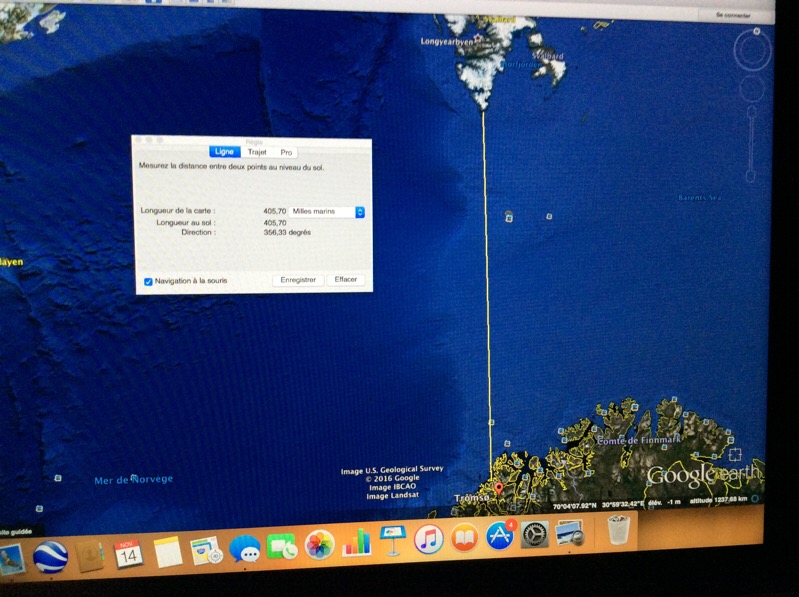Click the zoom slider on the map
This screenshot has width=799, height=597.
tap(751, 145)
